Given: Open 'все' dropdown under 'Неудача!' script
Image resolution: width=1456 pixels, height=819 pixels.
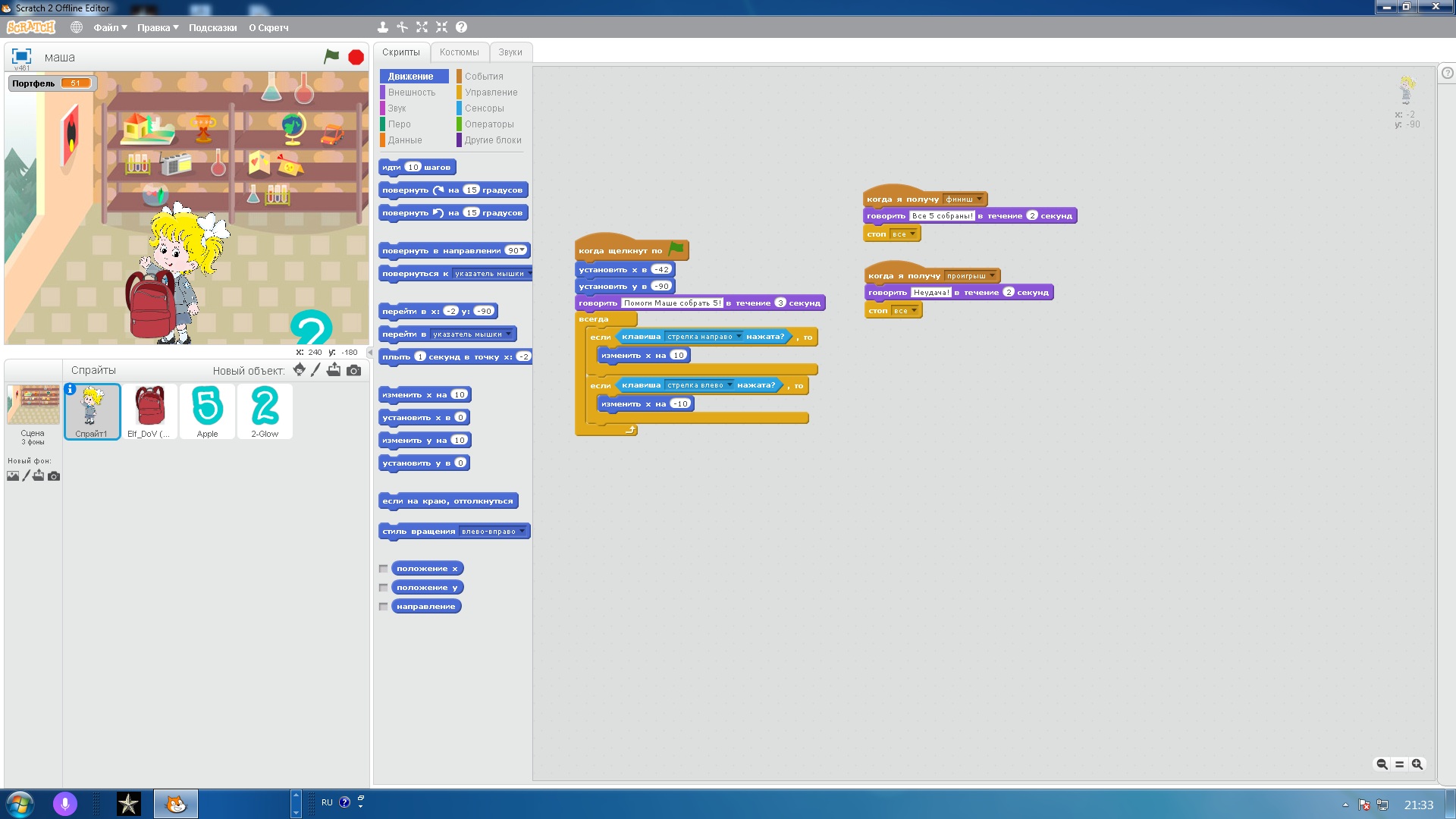Looking at the screenshot, I should (x=914, y=311).
